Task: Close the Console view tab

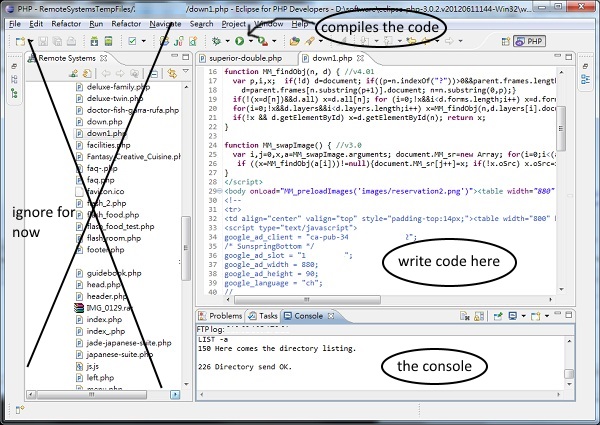Action: tap(331, 316)
